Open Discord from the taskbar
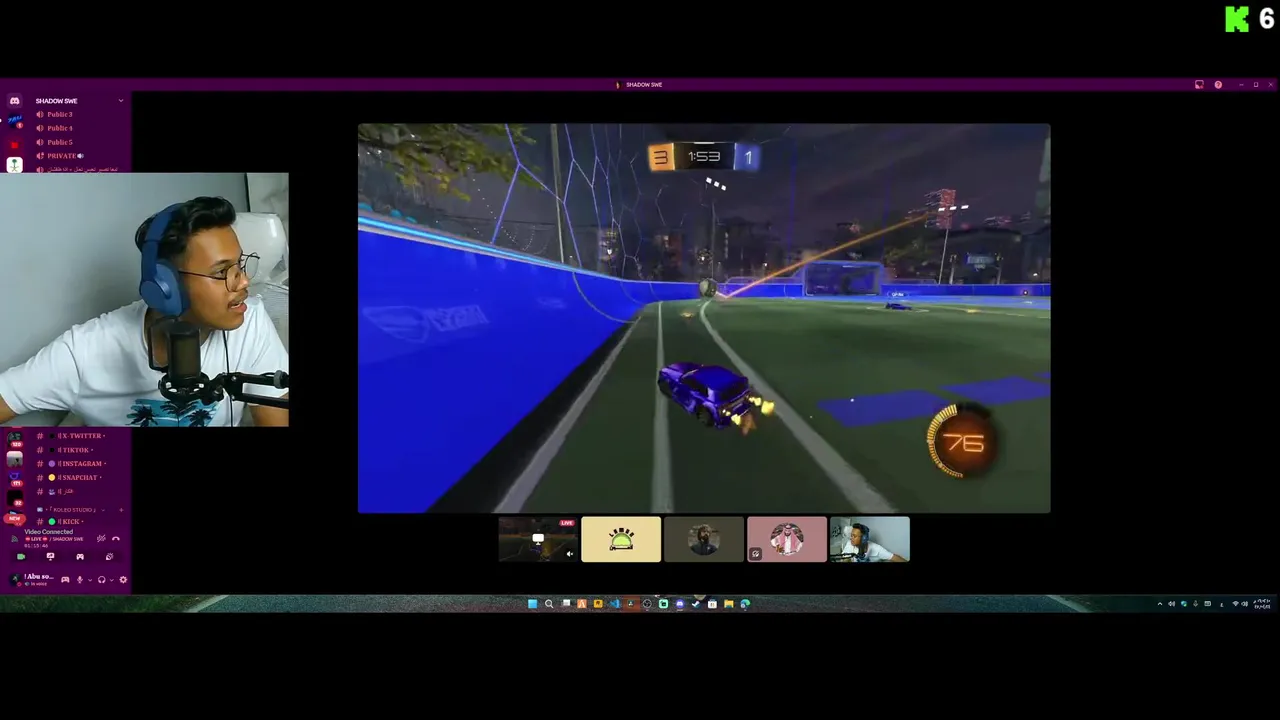This screenshot has width=1280, height=720. 680,604
